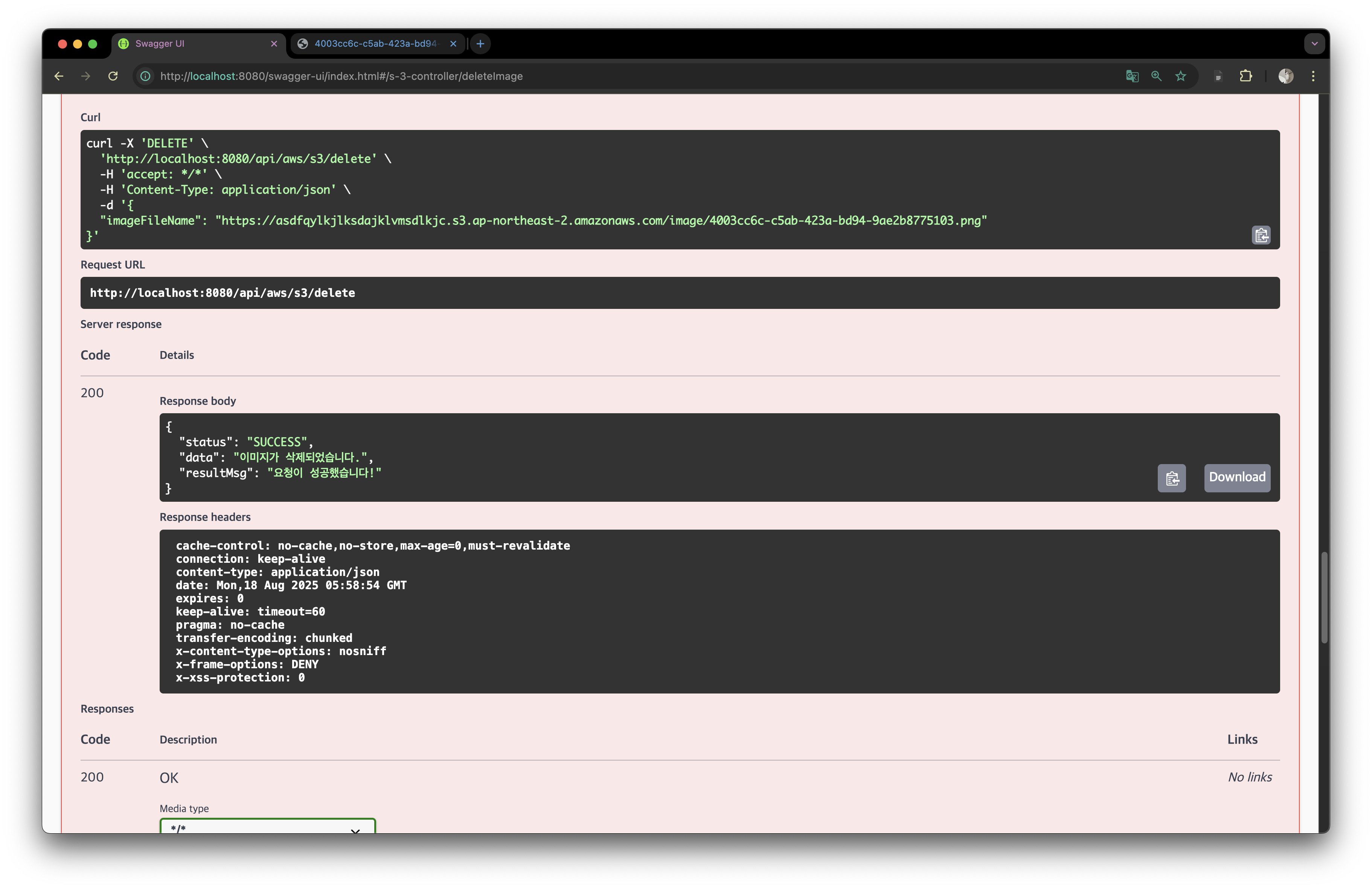Copy the response body to clipboard
This screenshot has height=889, width=1372.
coord(1171,478)
